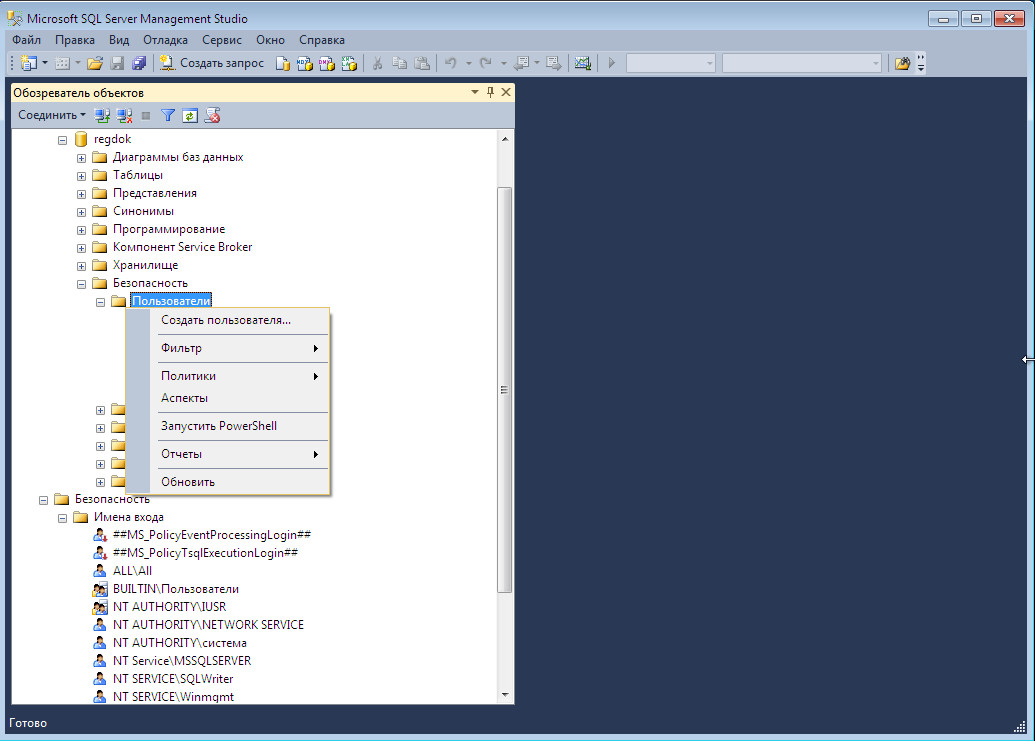Image resolution: width=1035 pixels, height=741 pixels.
Task: Select NT AUTHORITY\NETWORK SERVICE login
Action: 208,624
